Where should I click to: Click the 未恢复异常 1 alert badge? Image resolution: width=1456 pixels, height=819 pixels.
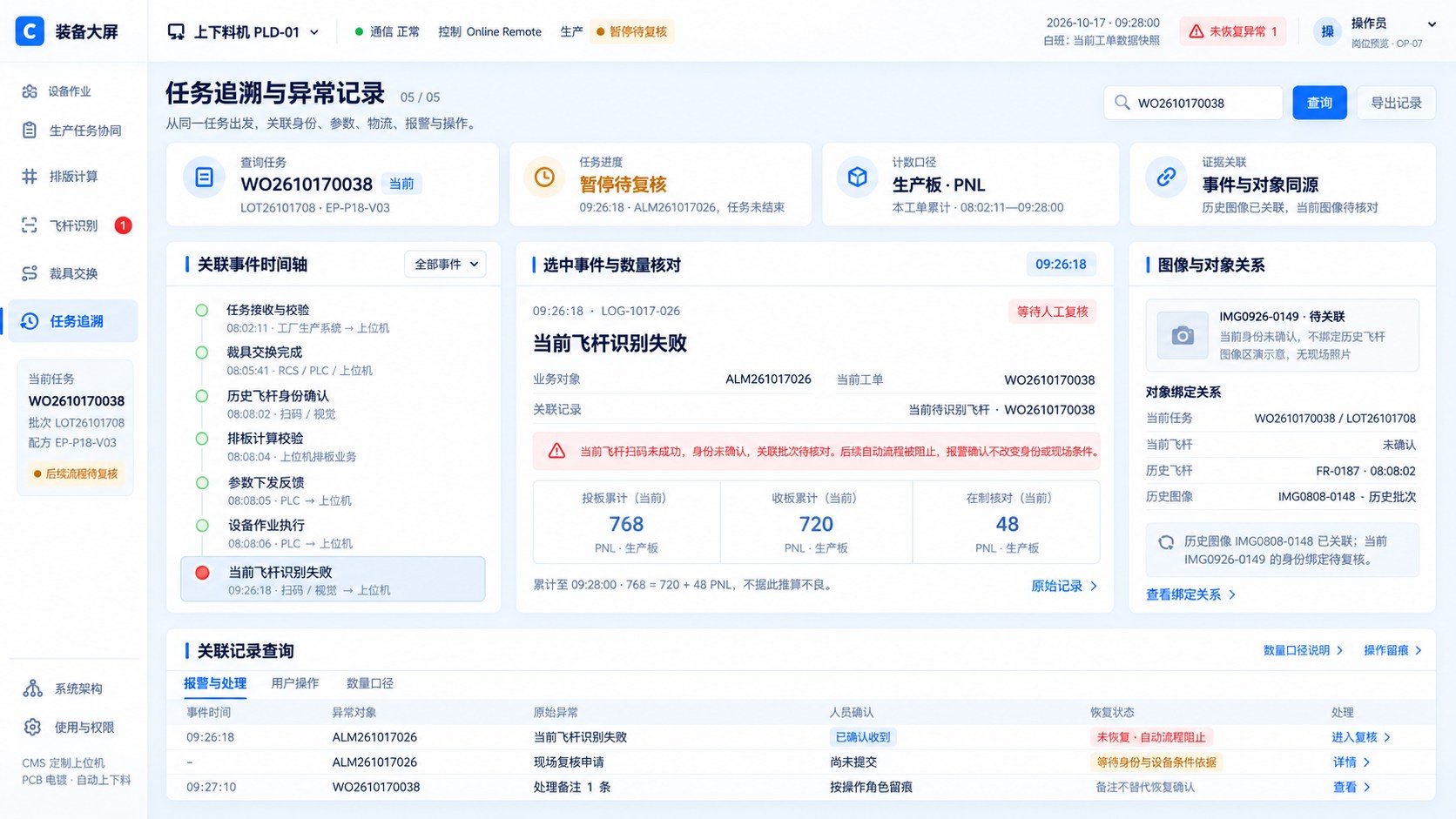click(1232, 31)
